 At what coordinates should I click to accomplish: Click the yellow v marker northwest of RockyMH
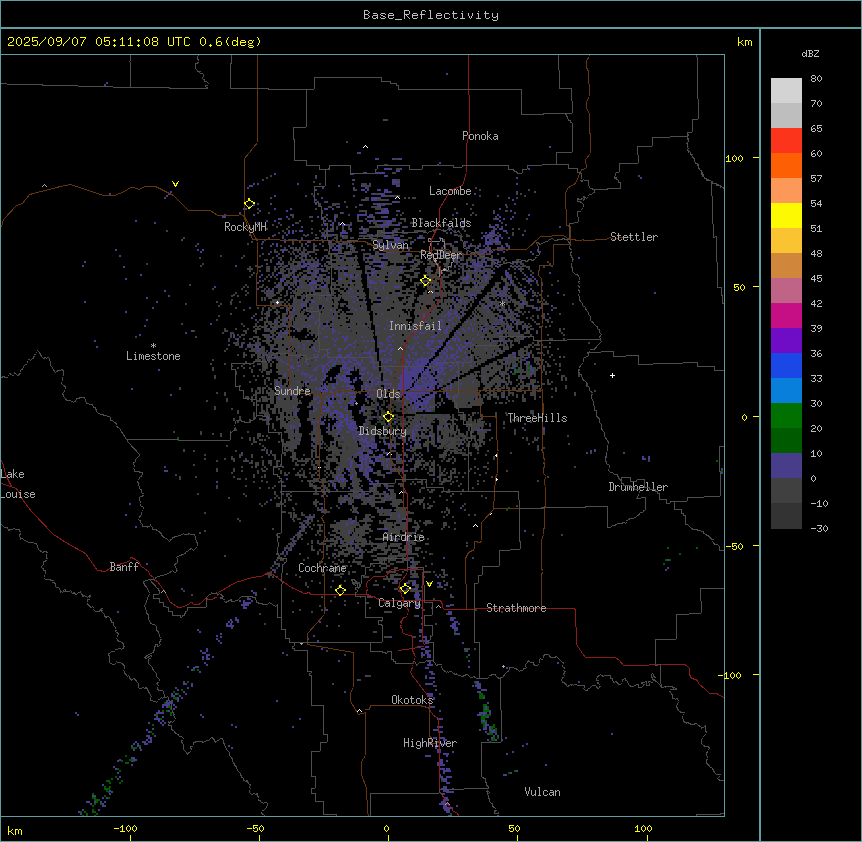(x=175, y=184)
